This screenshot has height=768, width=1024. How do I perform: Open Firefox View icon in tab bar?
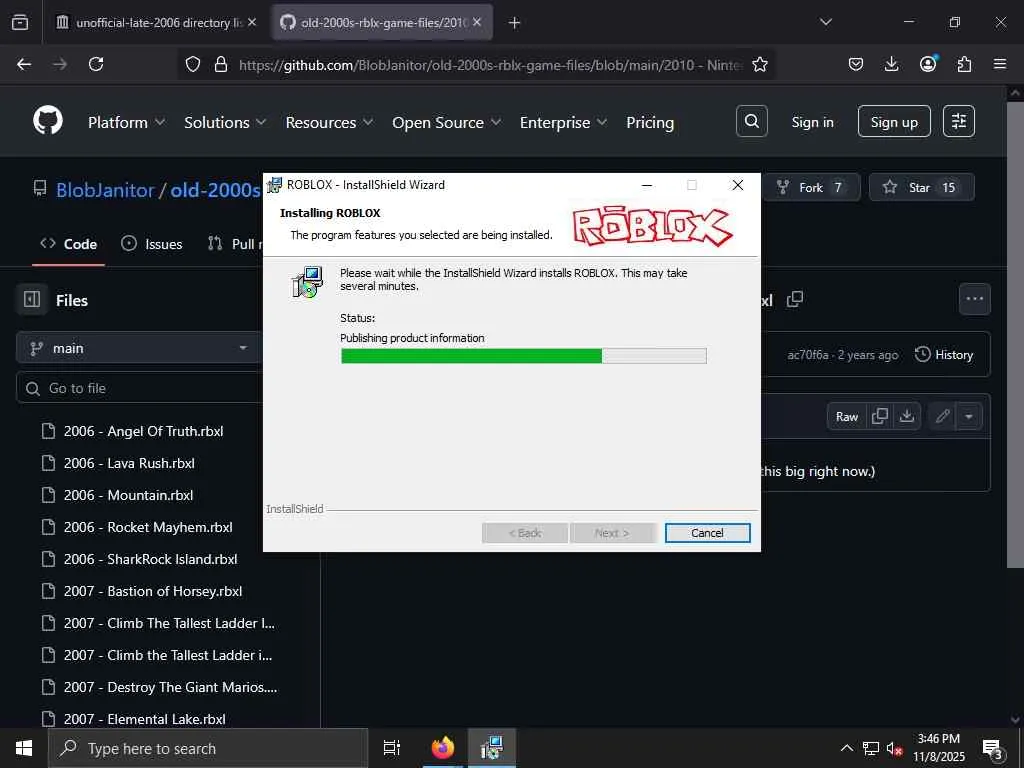pos(20,23)
